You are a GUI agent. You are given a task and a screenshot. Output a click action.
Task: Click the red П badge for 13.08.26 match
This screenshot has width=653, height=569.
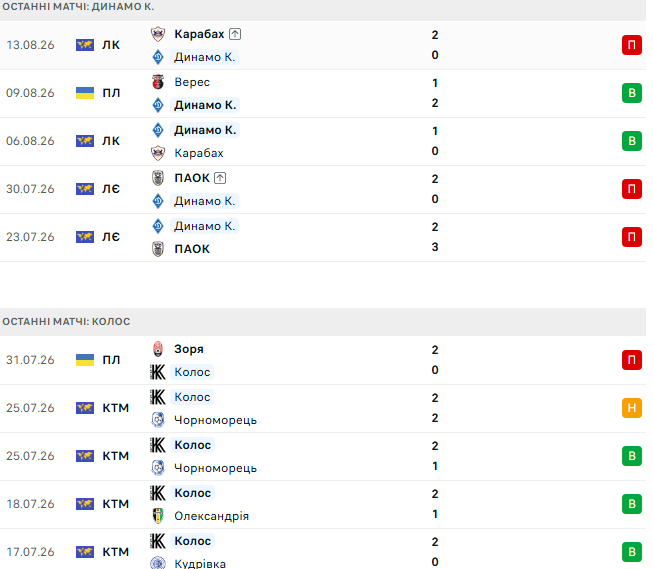coord(632,45)
